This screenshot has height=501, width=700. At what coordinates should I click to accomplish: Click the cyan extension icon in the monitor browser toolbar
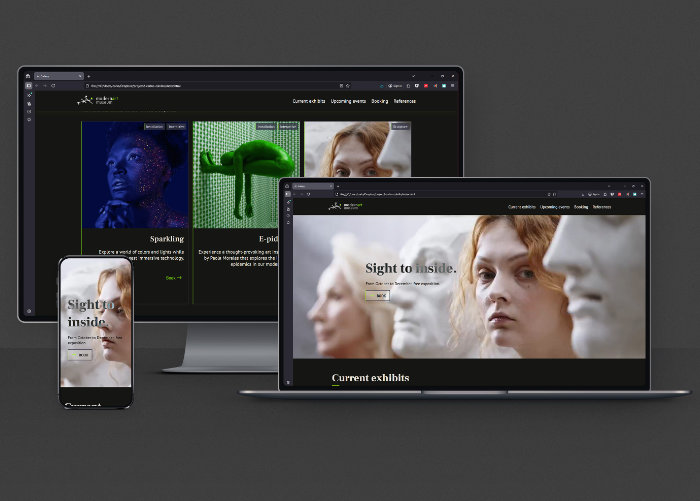point(444,86)
